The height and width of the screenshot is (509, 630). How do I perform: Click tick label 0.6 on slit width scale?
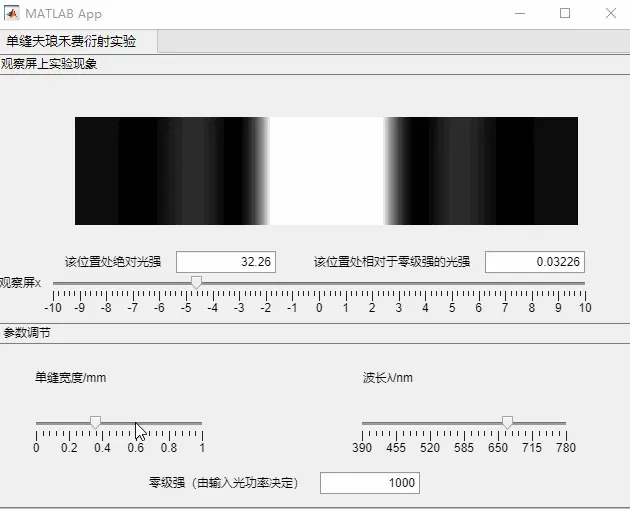(x=136, y=448)
